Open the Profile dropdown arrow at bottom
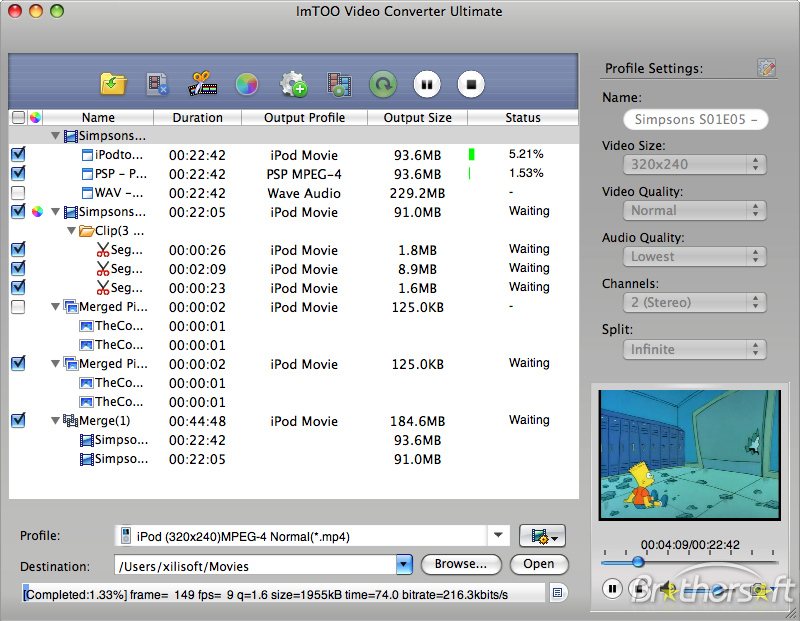 pos(498,536)
